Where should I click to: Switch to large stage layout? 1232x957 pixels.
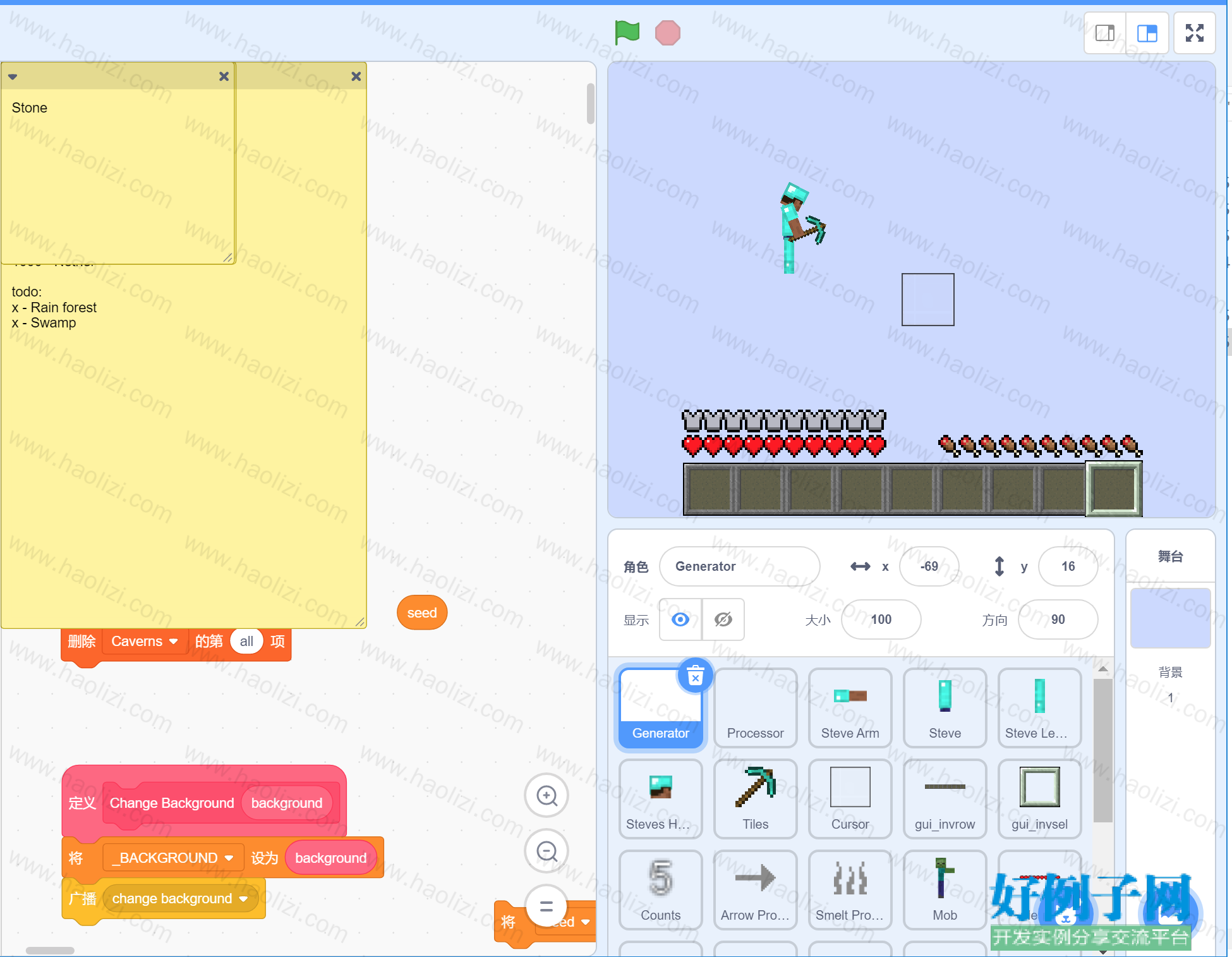point(1147,33)
